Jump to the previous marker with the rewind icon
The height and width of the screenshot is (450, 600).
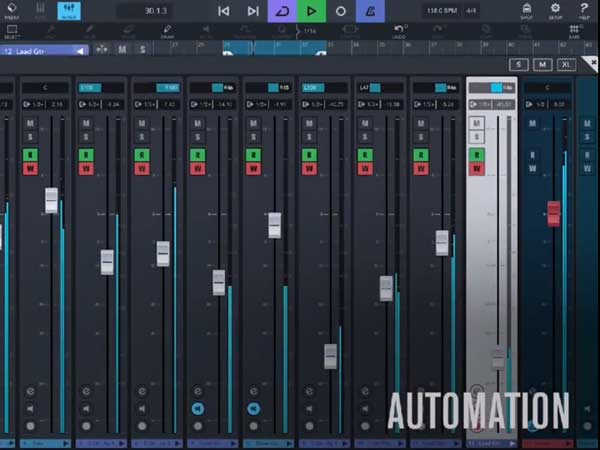pos(223,11)
